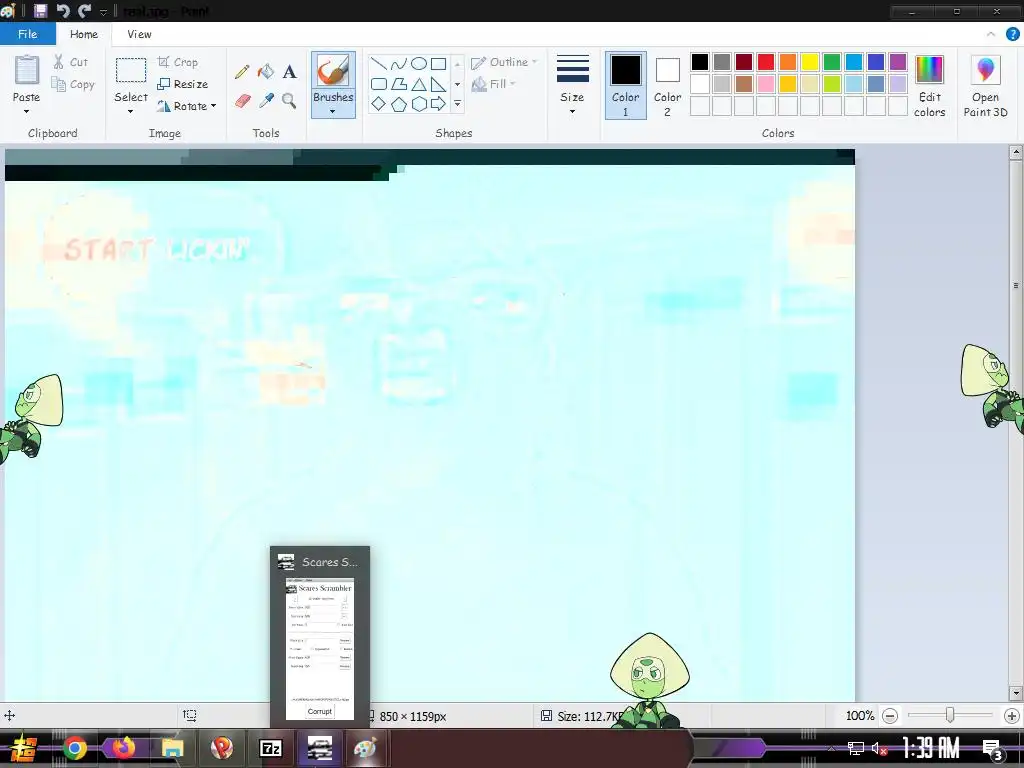Undo the last action
Image resolution: width=1024 pixels, height=768 pixels.
coord(63,10)
